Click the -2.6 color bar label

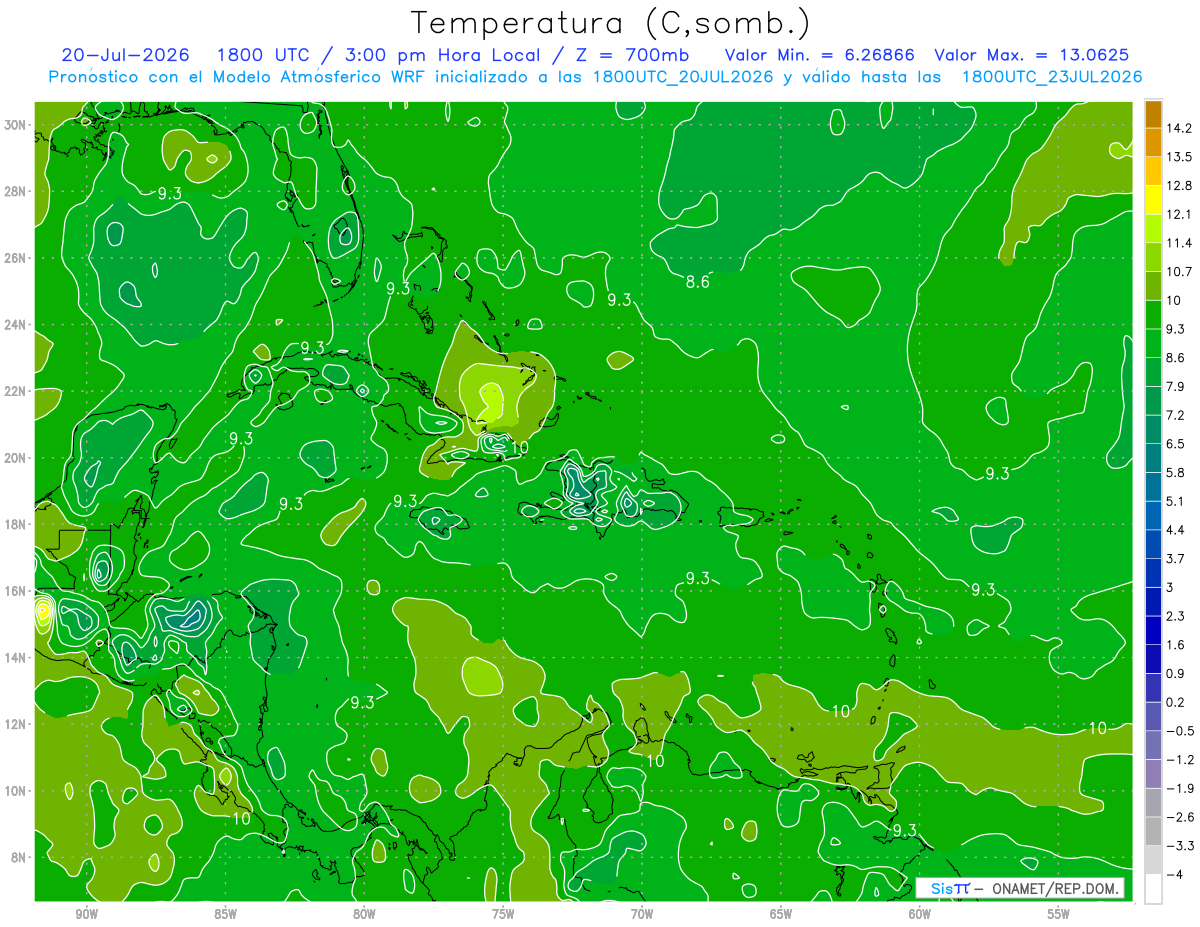[1180, 817]
